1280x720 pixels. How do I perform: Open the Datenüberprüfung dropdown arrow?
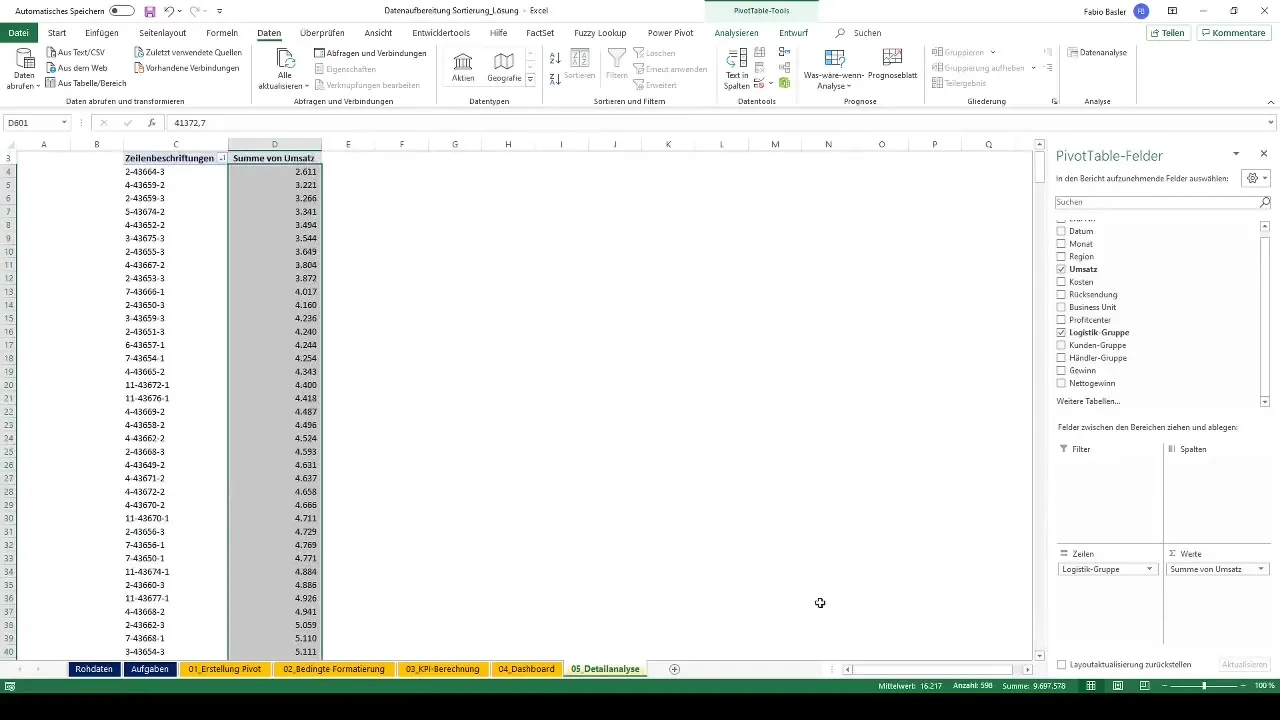(x=771, y=83)
